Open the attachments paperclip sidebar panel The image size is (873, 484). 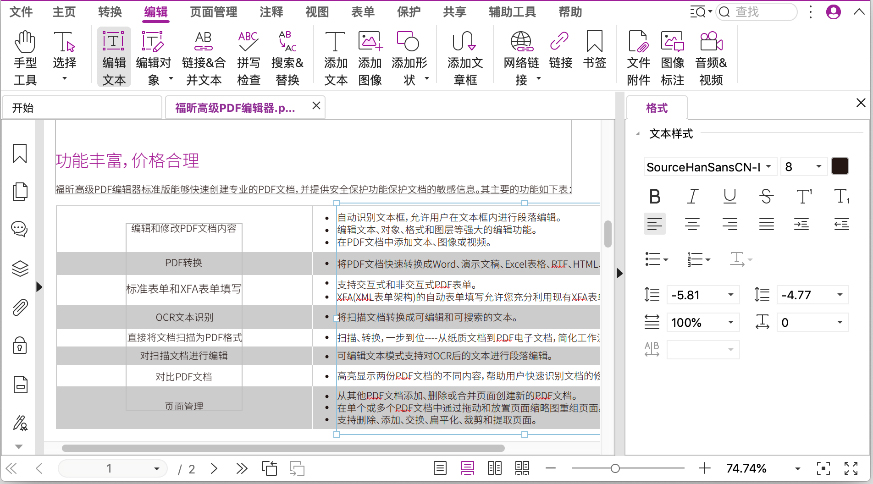[19, 307]
